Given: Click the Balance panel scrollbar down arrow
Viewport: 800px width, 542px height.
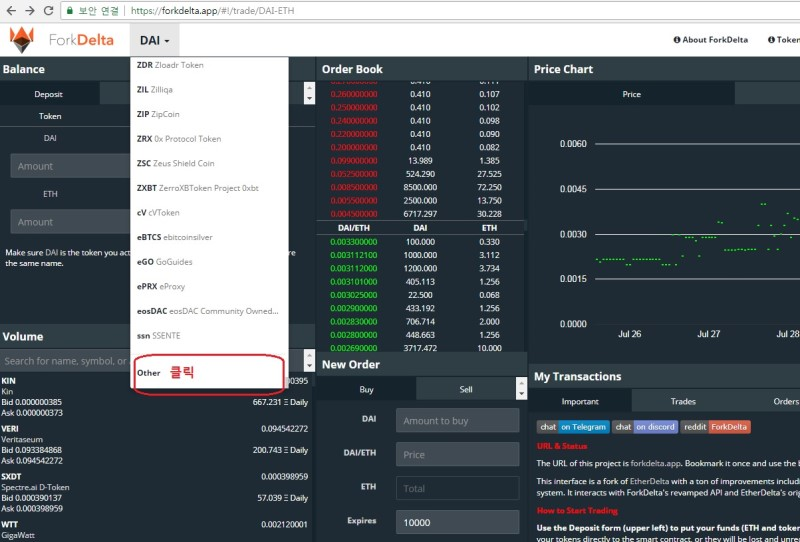Looking at the screenshot, I should click(309, 99).
